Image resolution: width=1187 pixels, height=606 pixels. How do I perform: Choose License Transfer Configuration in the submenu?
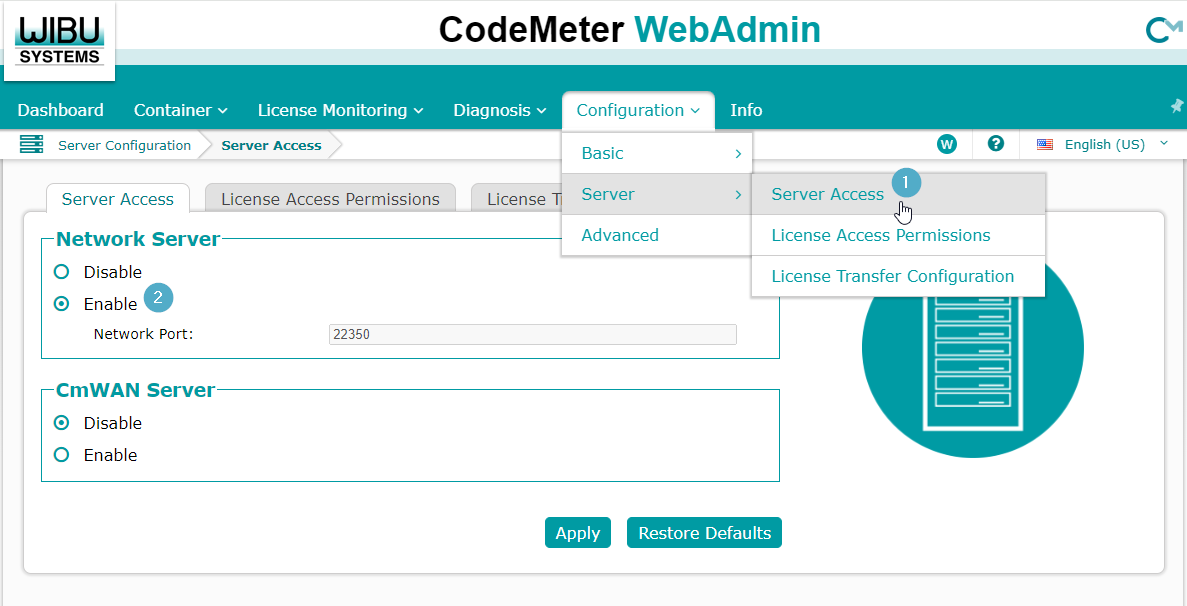[898, 276]
